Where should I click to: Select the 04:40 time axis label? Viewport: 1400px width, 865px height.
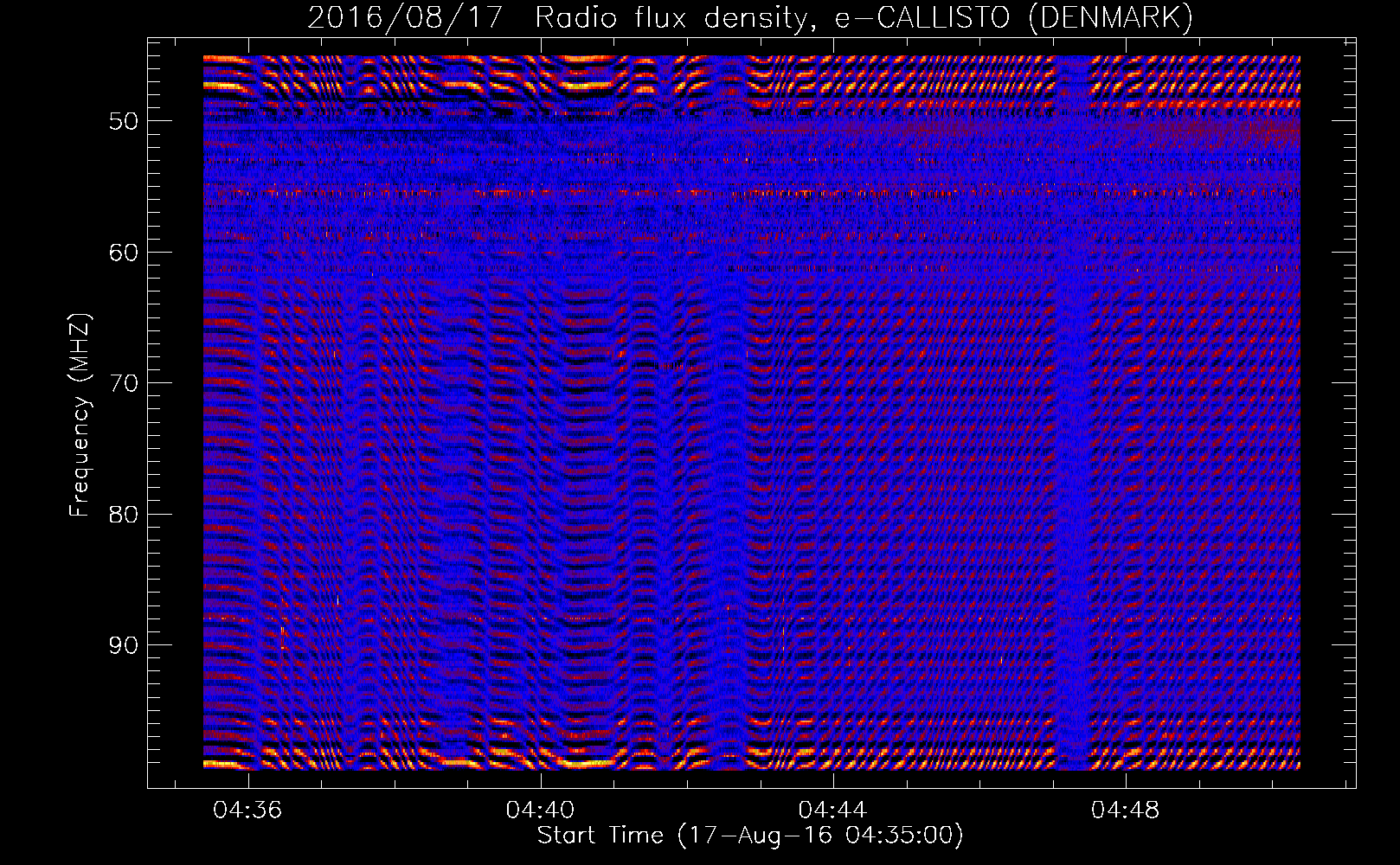(540, 811)
